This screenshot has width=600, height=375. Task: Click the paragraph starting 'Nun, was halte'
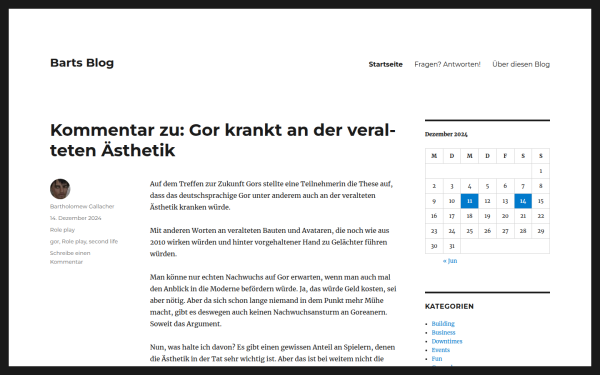[272, 353]
